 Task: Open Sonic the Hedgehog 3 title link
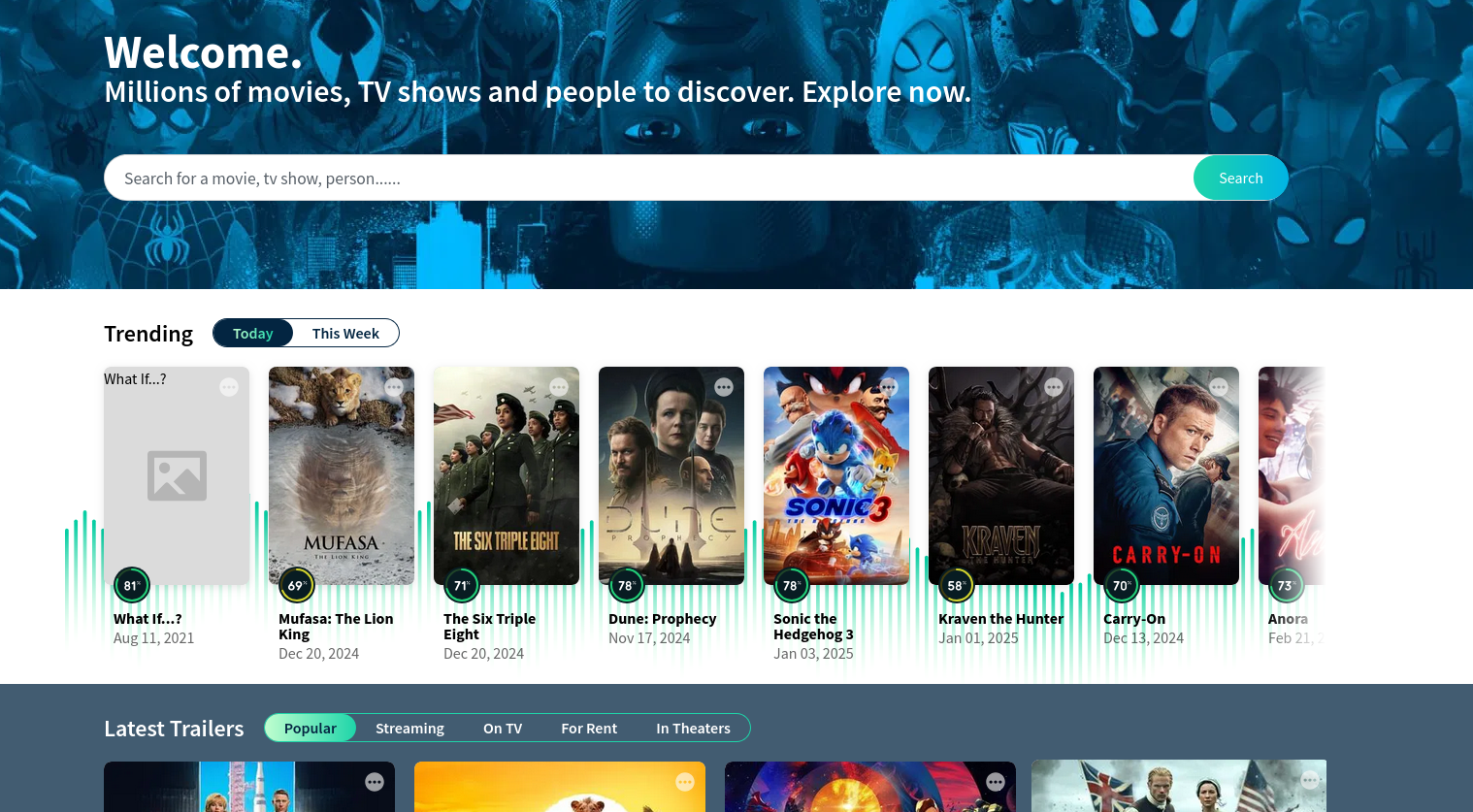pos(813,627)
